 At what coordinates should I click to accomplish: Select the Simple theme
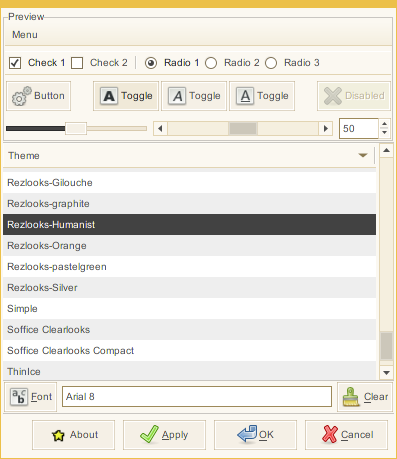(x=189, y=309)
